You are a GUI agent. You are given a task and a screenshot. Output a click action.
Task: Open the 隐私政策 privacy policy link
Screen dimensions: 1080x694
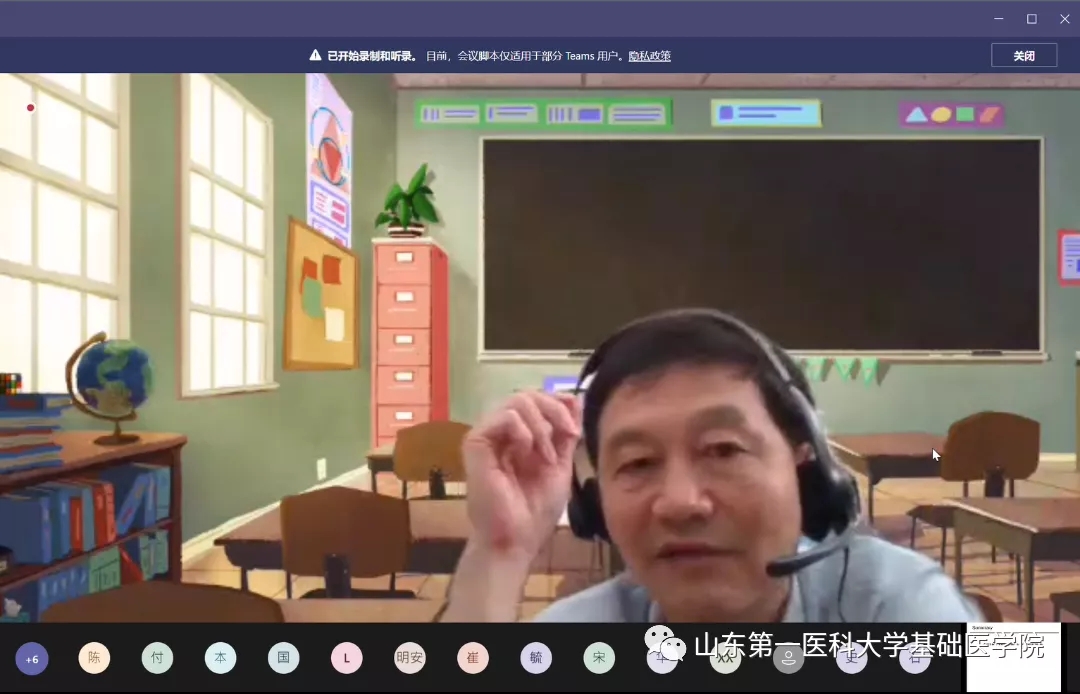(649, 56)
